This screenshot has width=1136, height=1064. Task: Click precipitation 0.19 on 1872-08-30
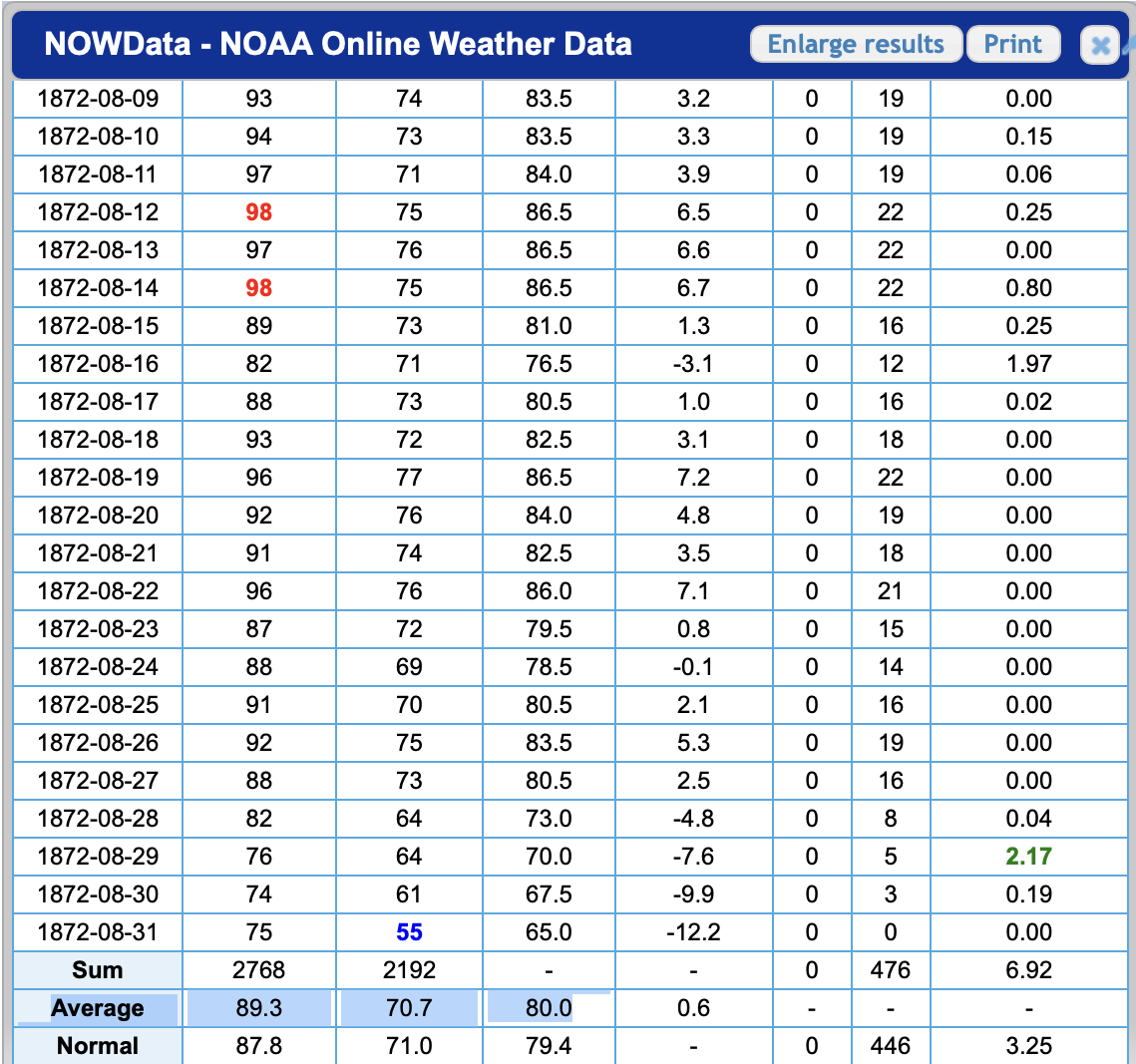point(1028,893)
